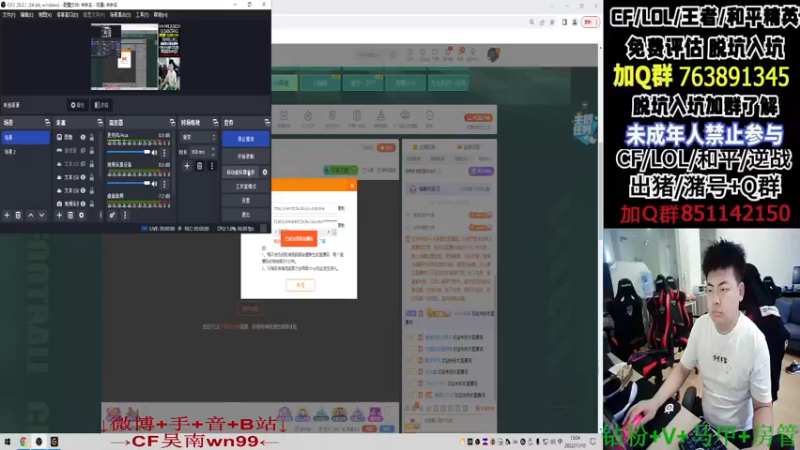
Task: Open the Help (H) menu in OBS
Action: (x=160, y=15)
